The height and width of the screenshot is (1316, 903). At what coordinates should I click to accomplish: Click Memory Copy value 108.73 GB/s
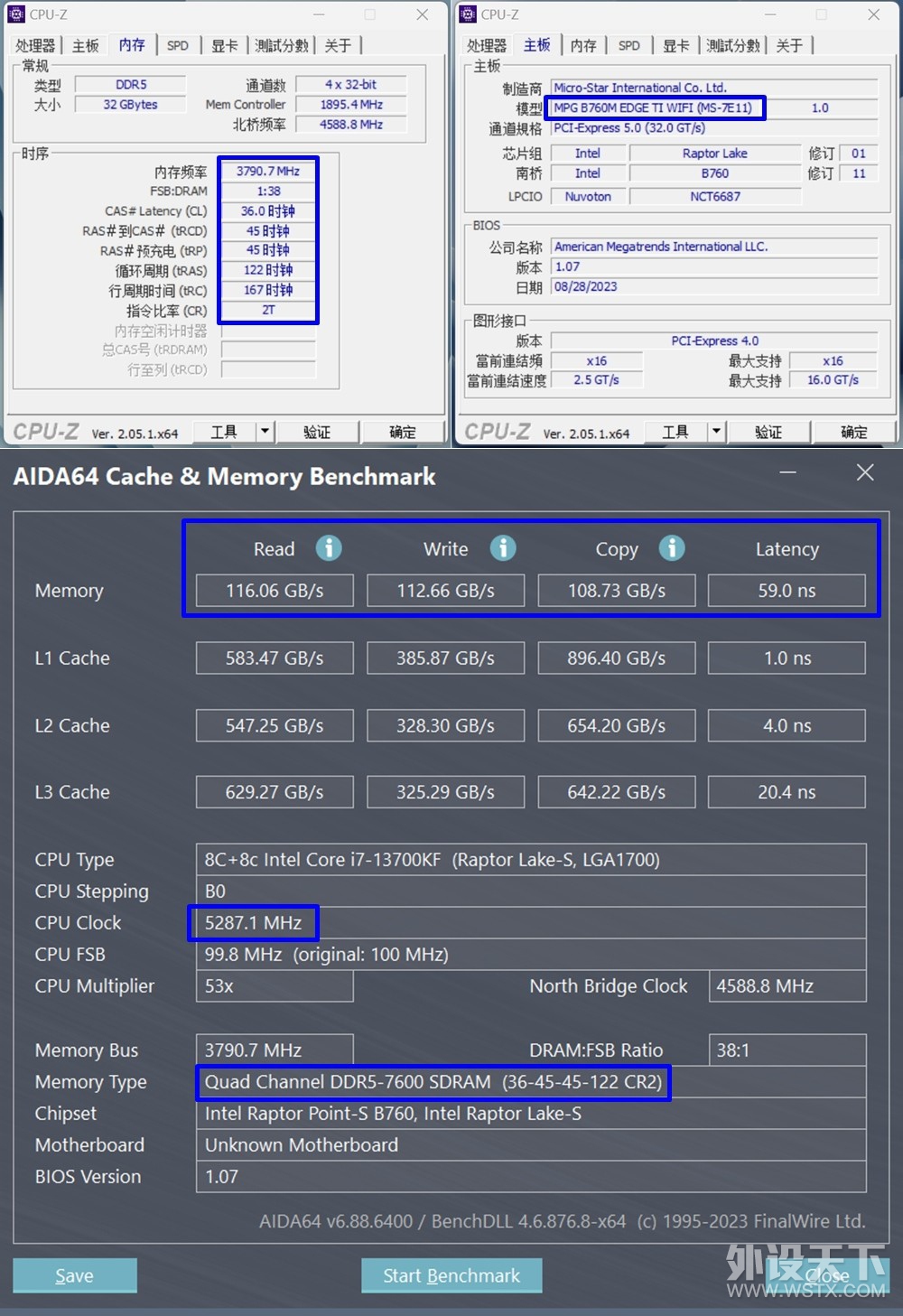[x=617, y=591]
